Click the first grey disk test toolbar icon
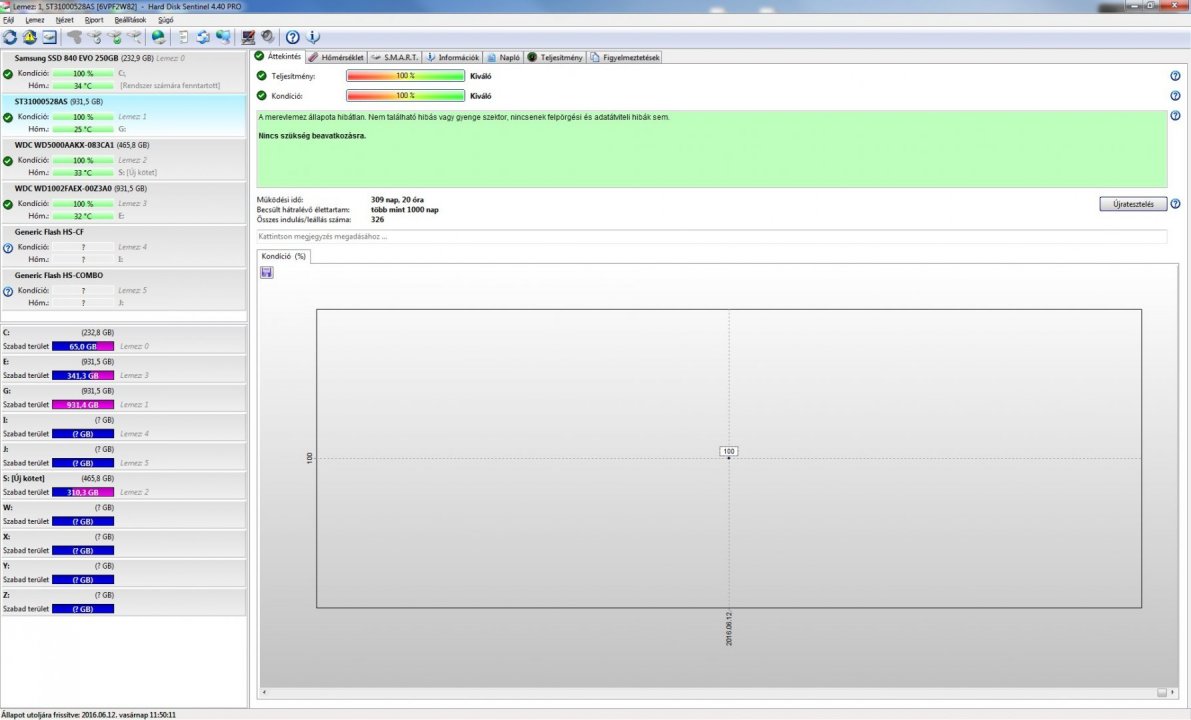The width and height of the screenshot is (1191, 720). click(74, 36)
